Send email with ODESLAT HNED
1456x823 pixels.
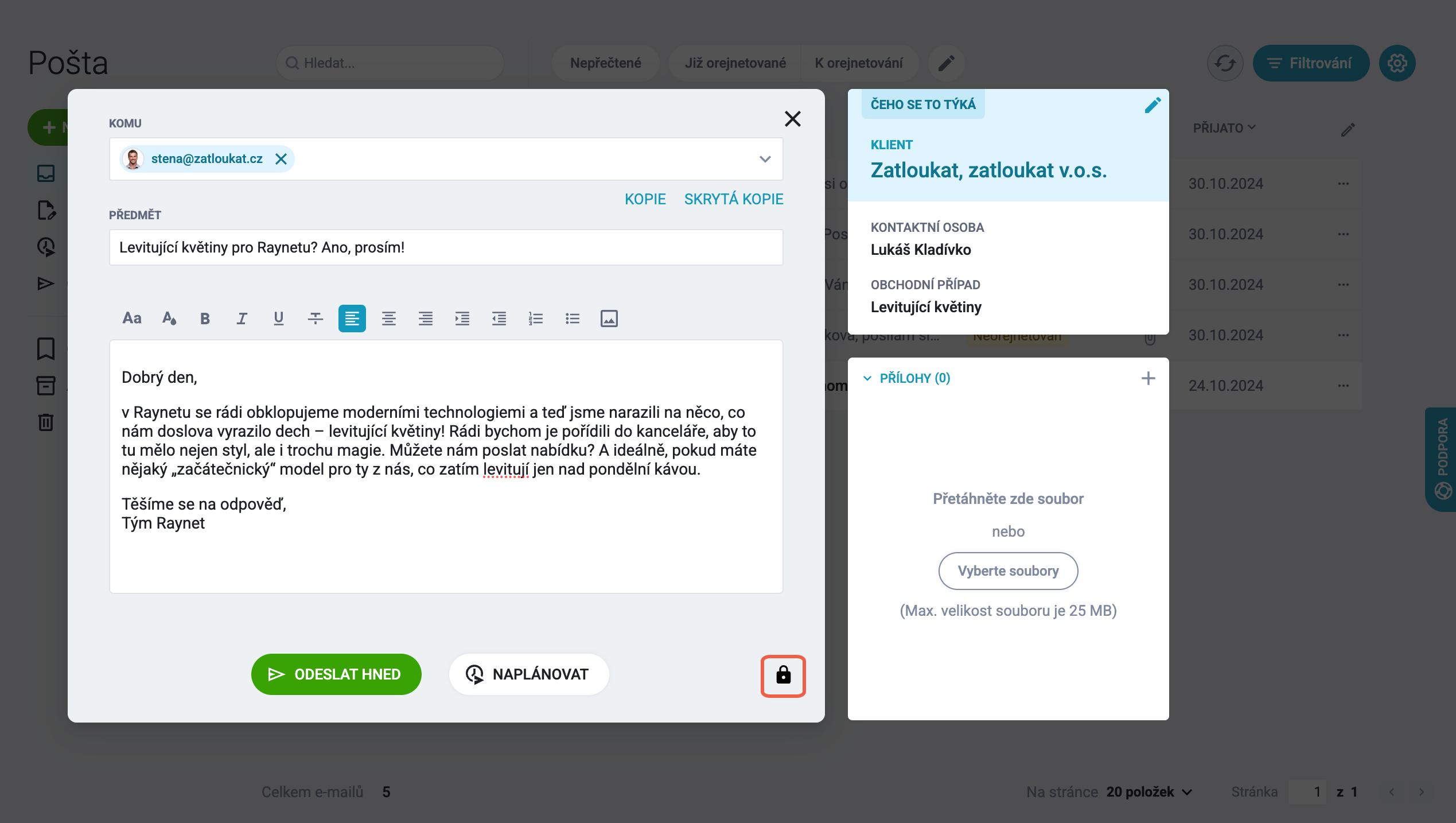click(x=336, y=674)
